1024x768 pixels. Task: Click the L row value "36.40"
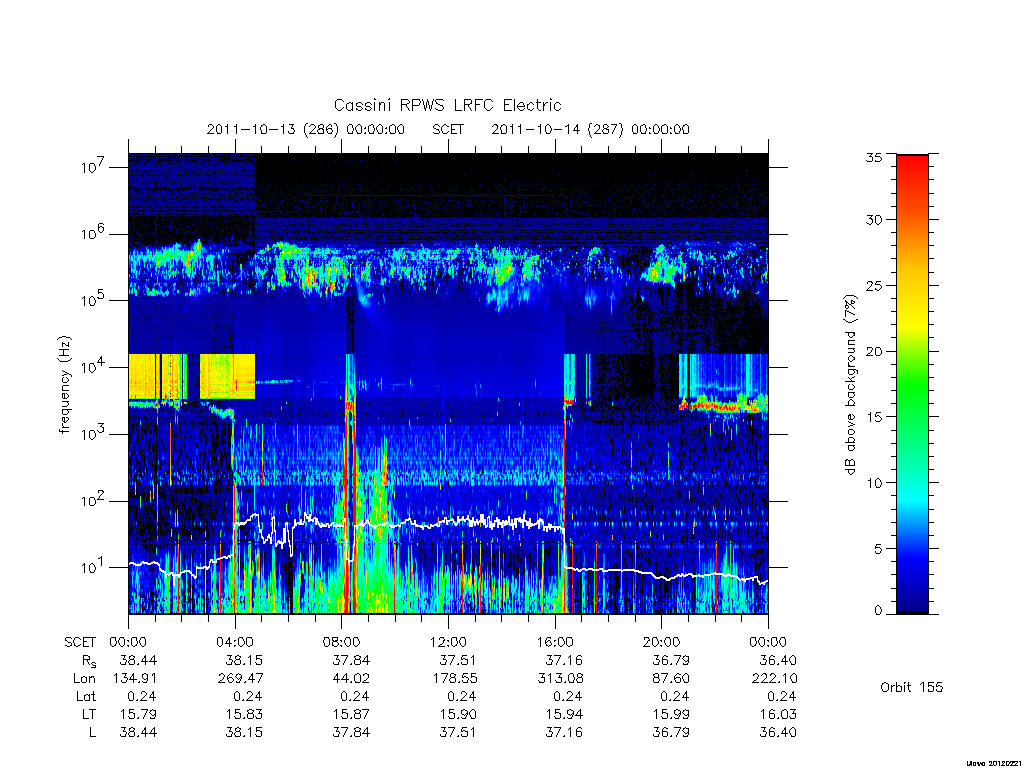pyautogui.click(x=778, y=732)
